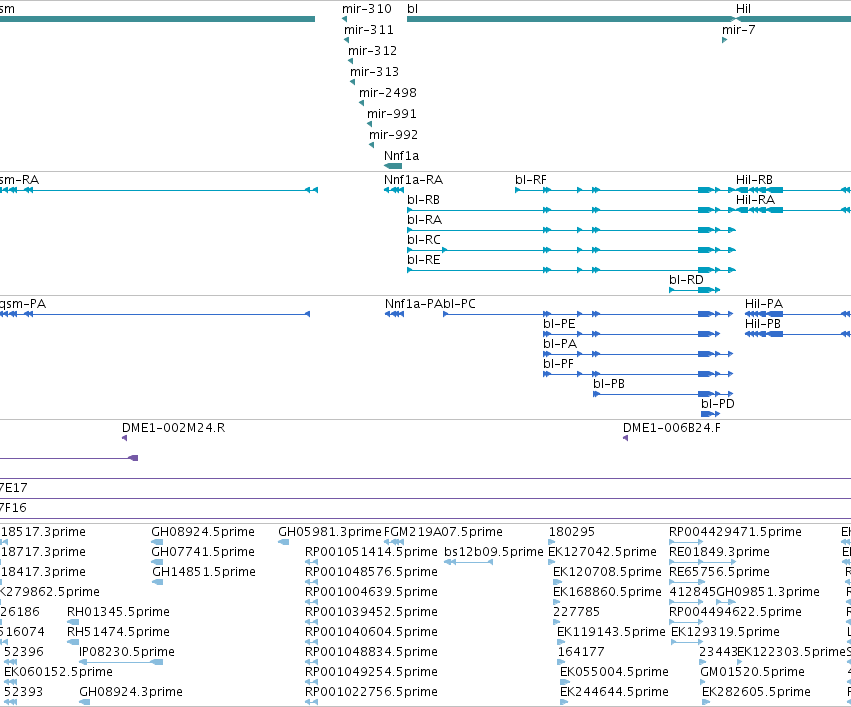Image resolution: width=851 pixels, height=707 pixels.
Task: Select the mir-992 label
Action: pos(393,135)
